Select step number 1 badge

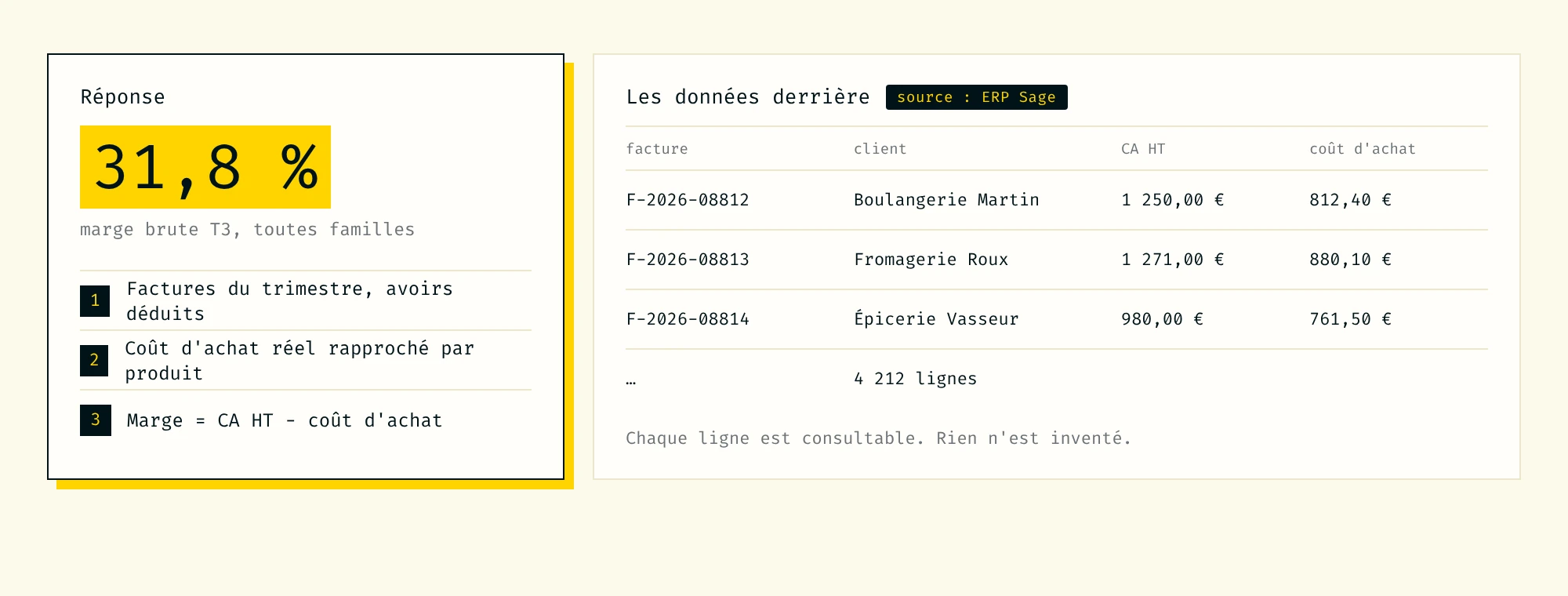(x=95, y=301)
